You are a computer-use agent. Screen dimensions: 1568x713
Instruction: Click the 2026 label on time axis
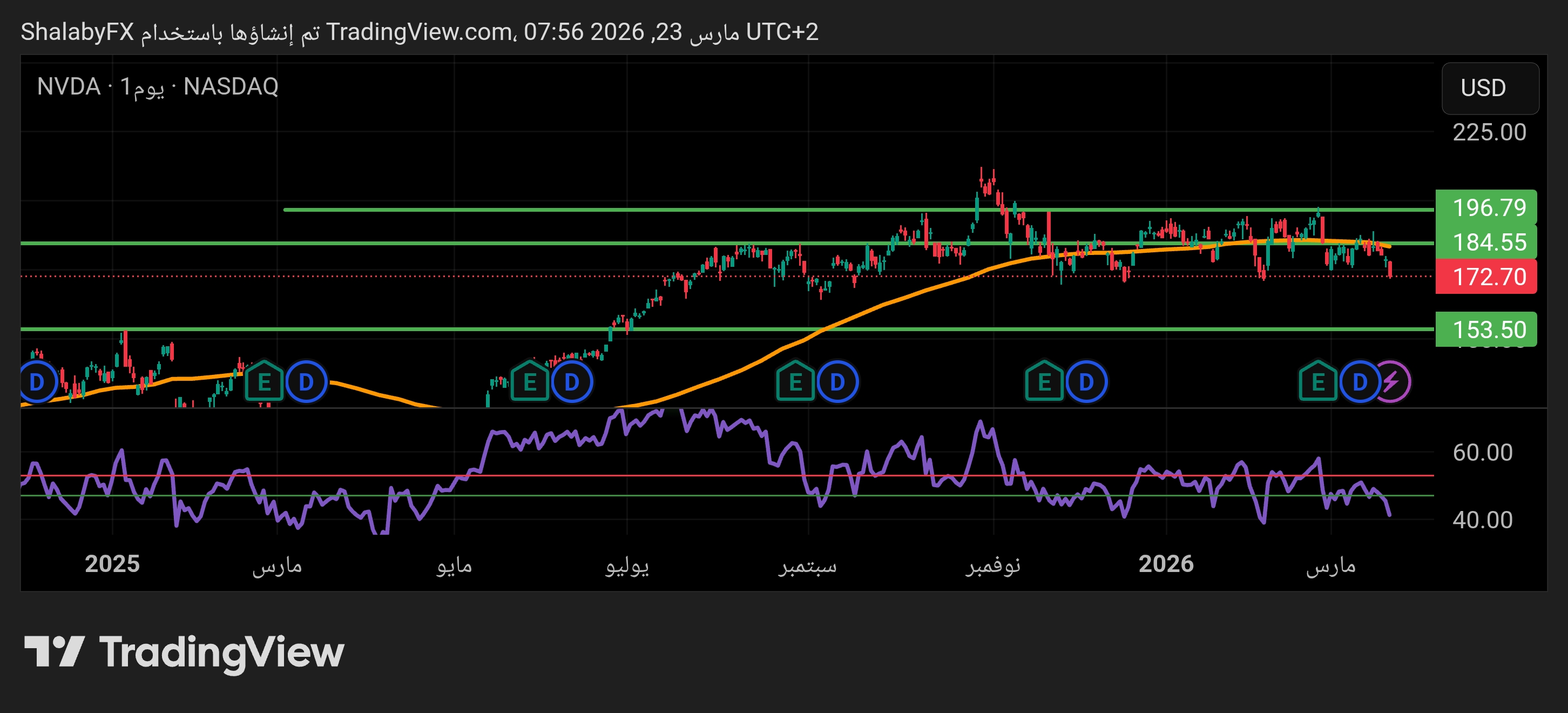click(x=1166, y=564)
